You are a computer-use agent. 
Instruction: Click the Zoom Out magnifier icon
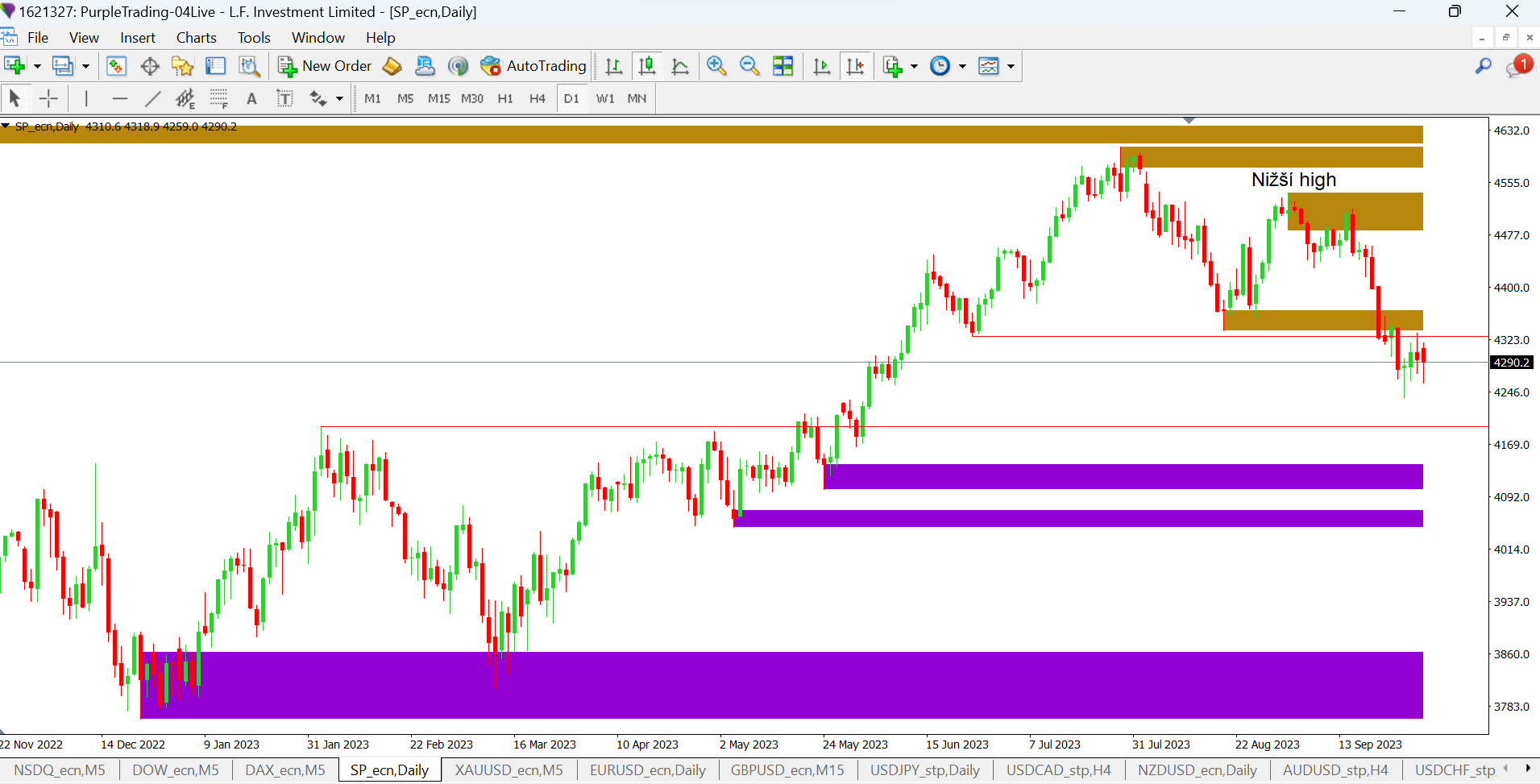click(749, 66)
